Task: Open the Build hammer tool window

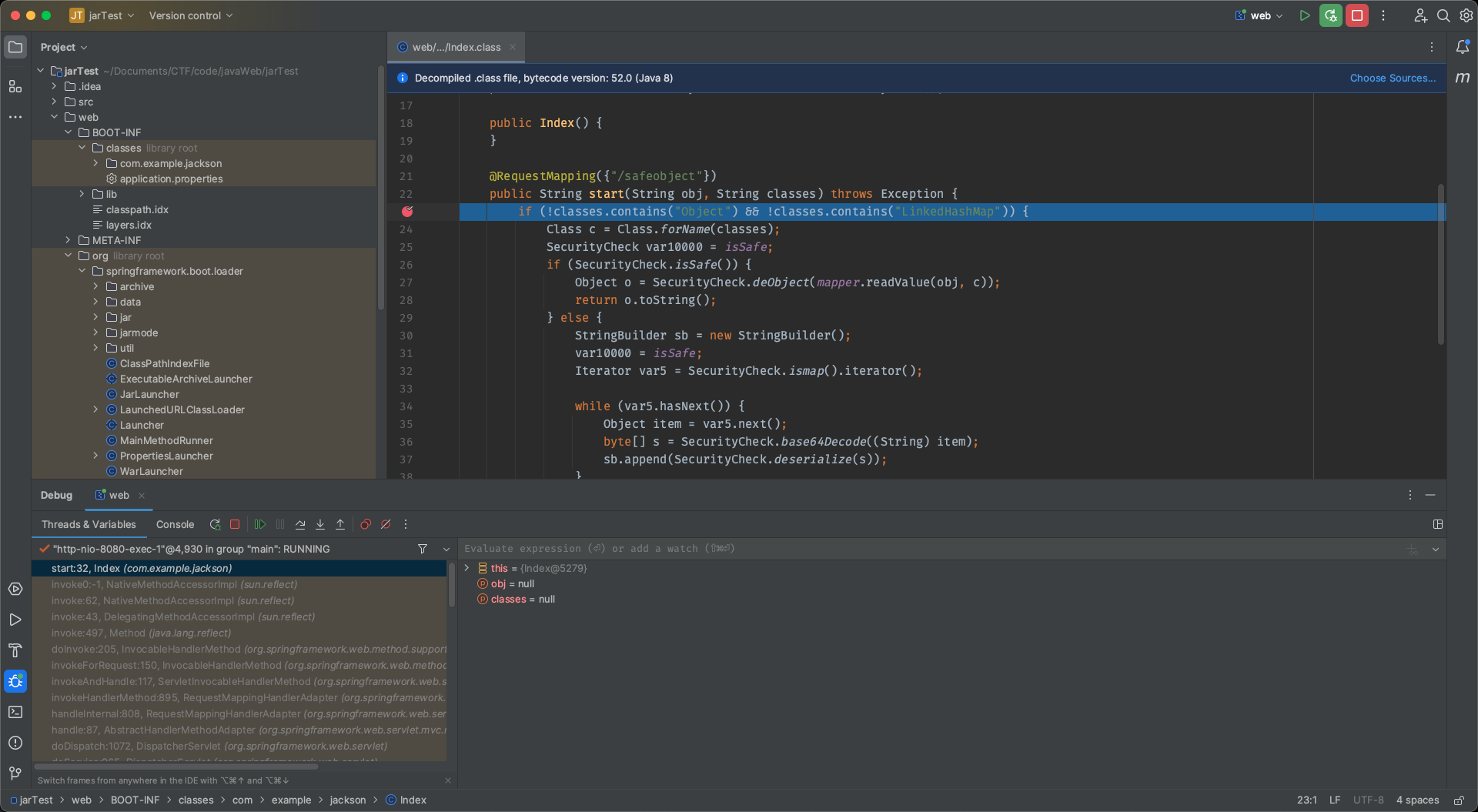Action: 15,650
